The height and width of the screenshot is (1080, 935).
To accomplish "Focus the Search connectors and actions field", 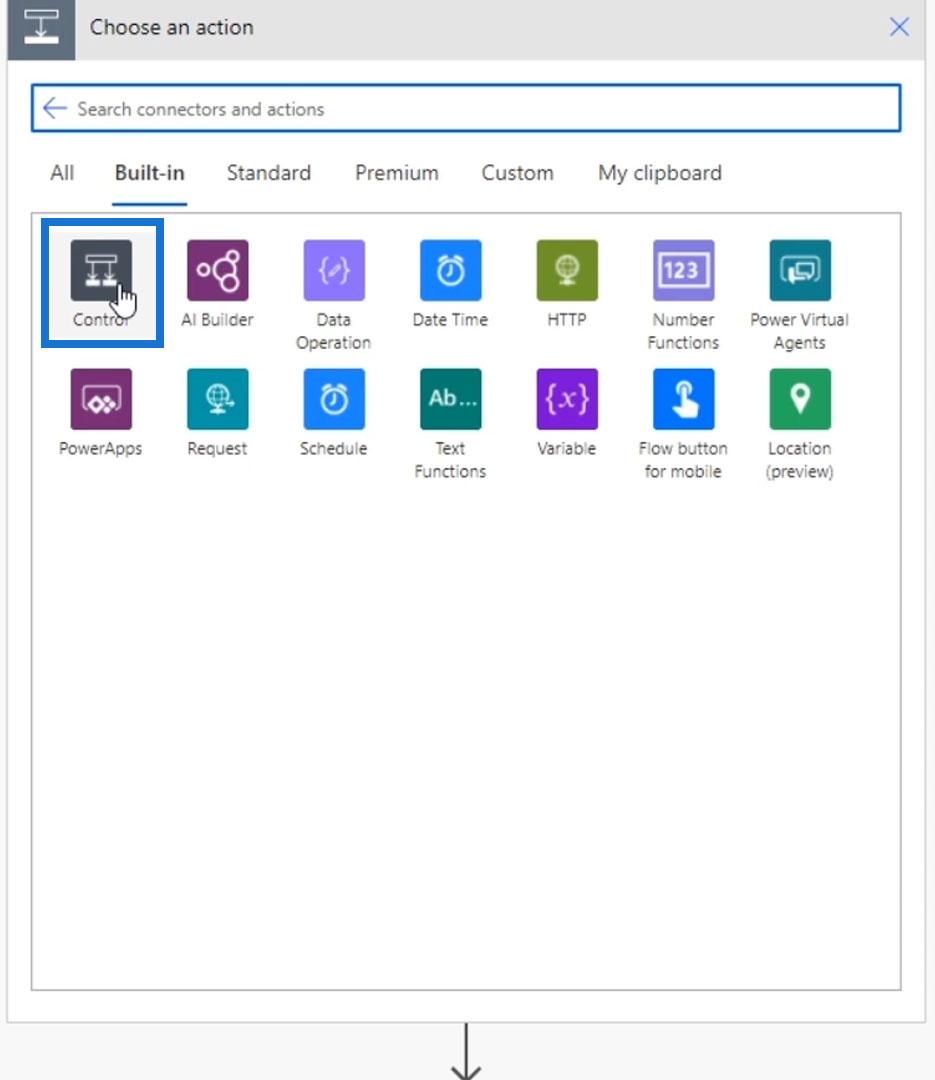I will (x=466, y=108).
